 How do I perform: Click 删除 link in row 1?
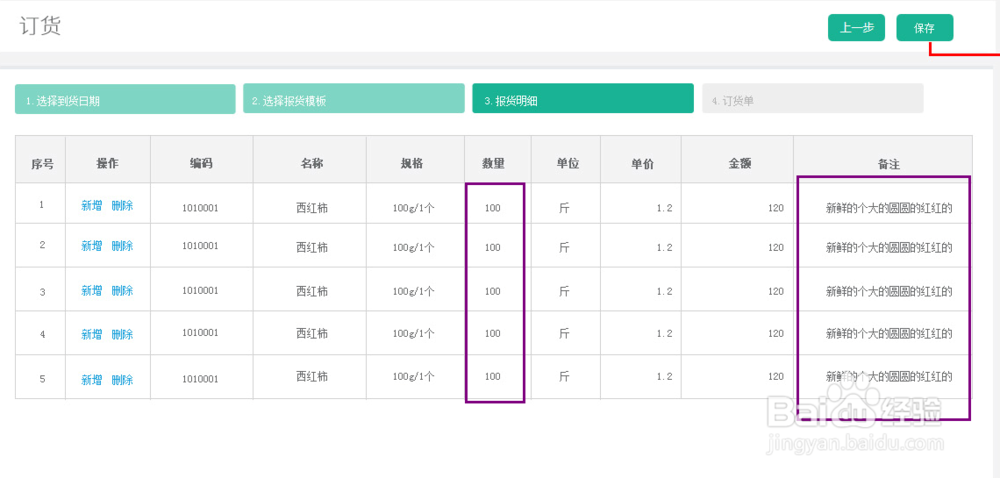click(122, 206)
